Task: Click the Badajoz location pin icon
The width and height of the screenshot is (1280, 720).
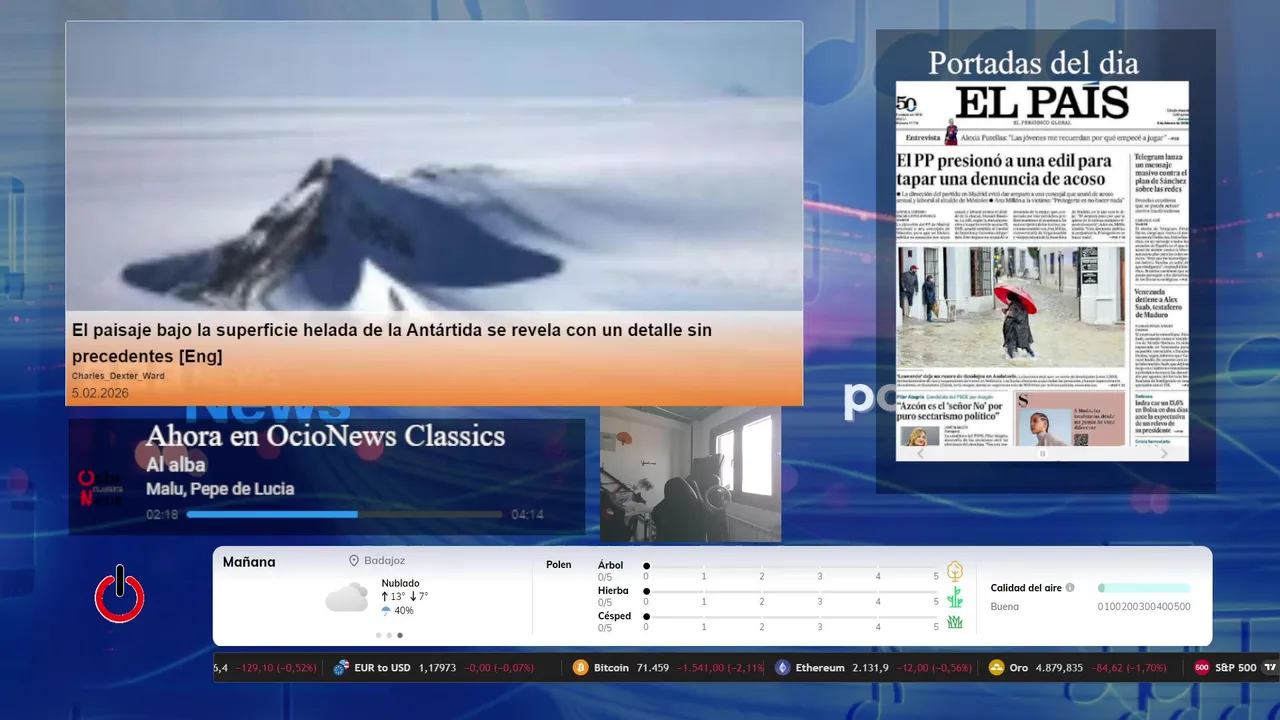Action: point(354,561)
